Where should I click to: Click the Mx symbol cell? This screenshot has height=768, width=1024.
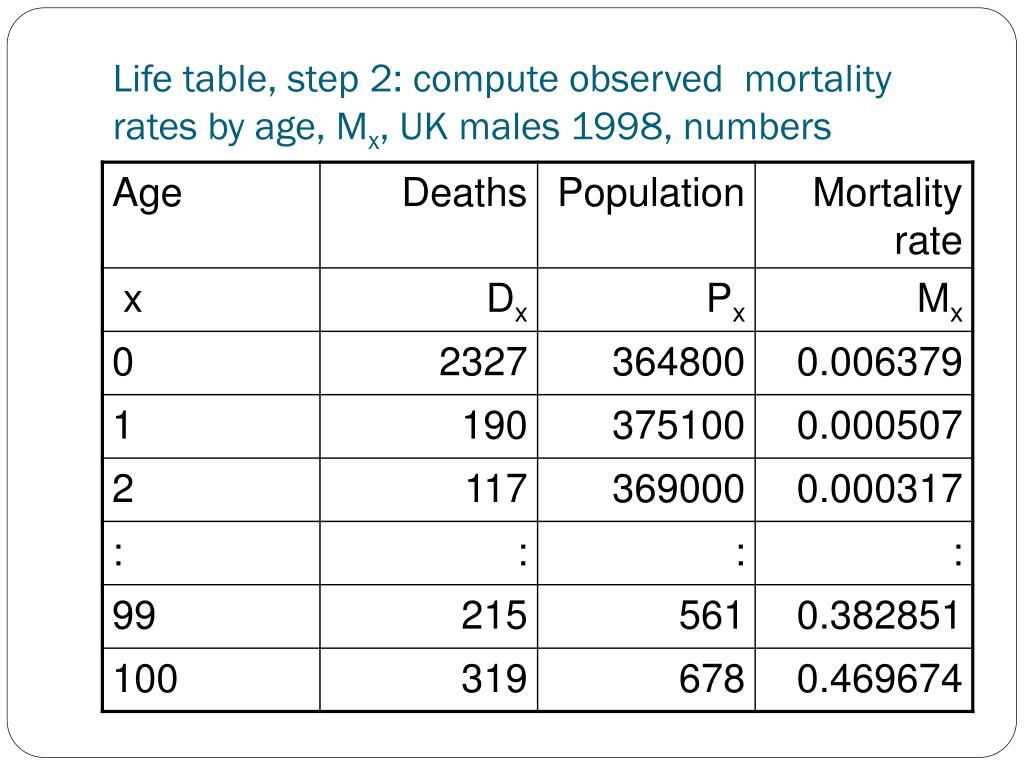coord(864,300)
